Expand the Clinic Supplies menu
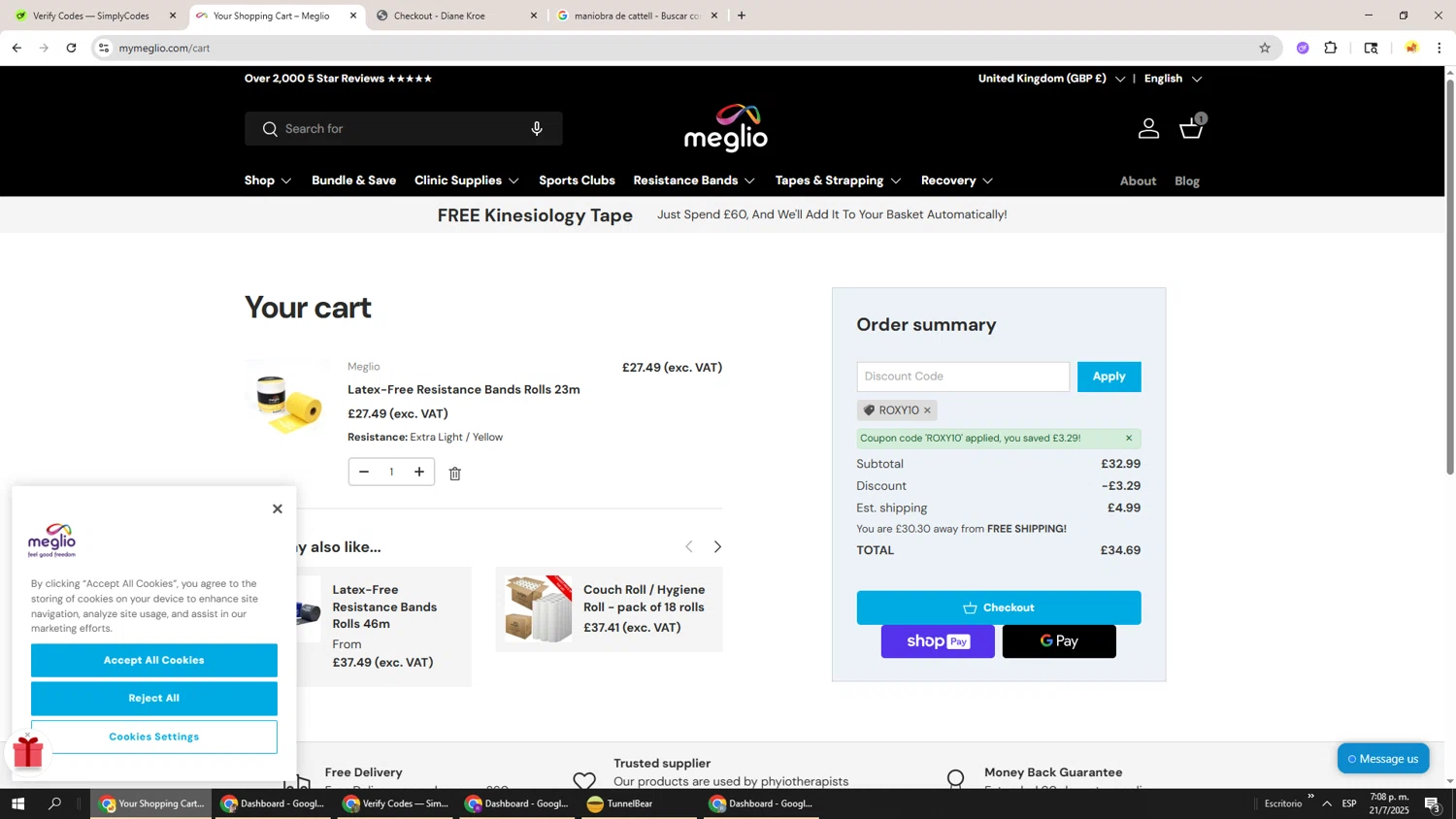The height and width of the screenshot is (819, 1456). tap(467, 180)
